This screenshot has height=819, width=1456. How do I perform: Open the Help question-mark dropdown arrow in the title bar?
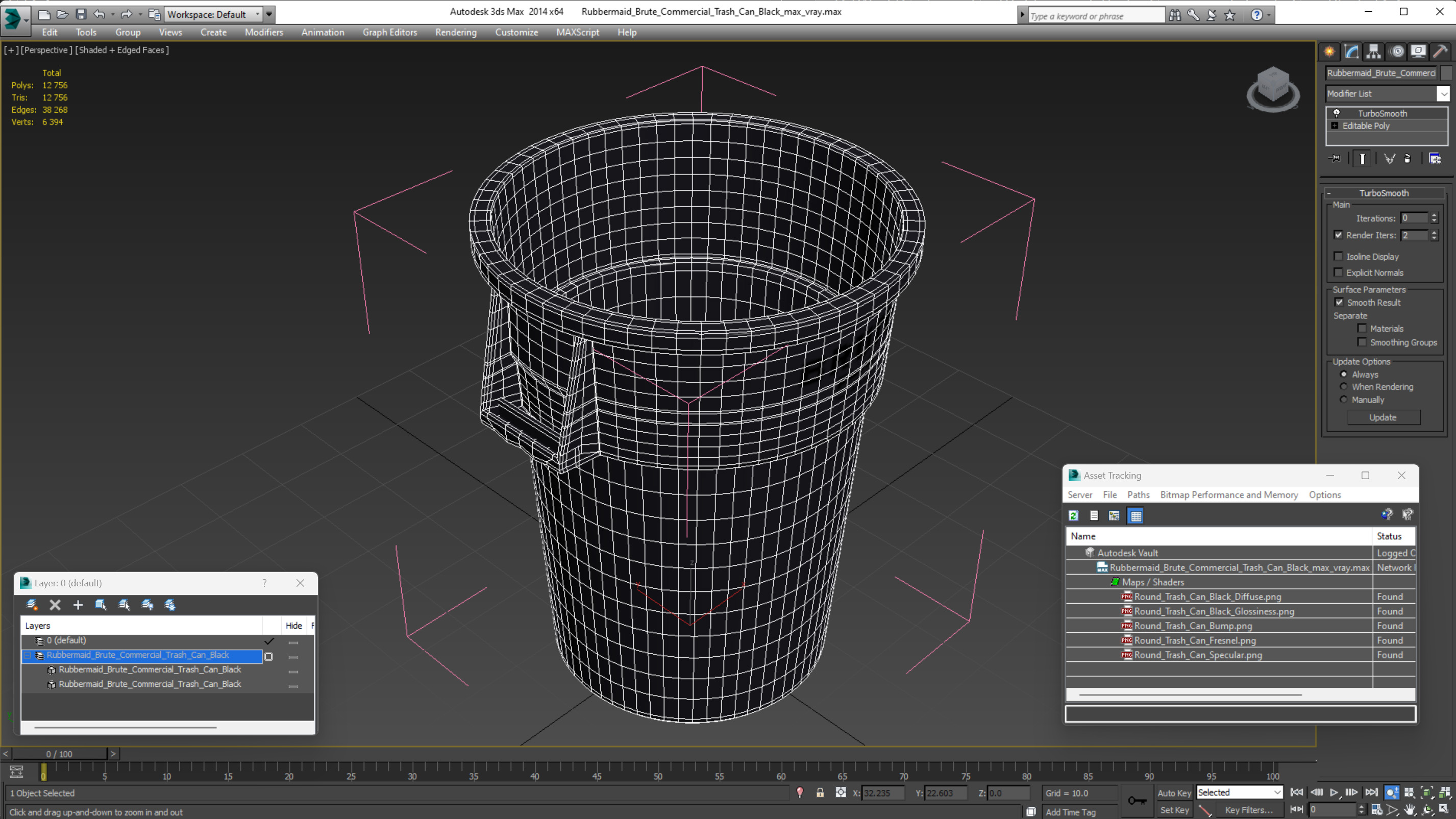click(x=1269, y=15)
